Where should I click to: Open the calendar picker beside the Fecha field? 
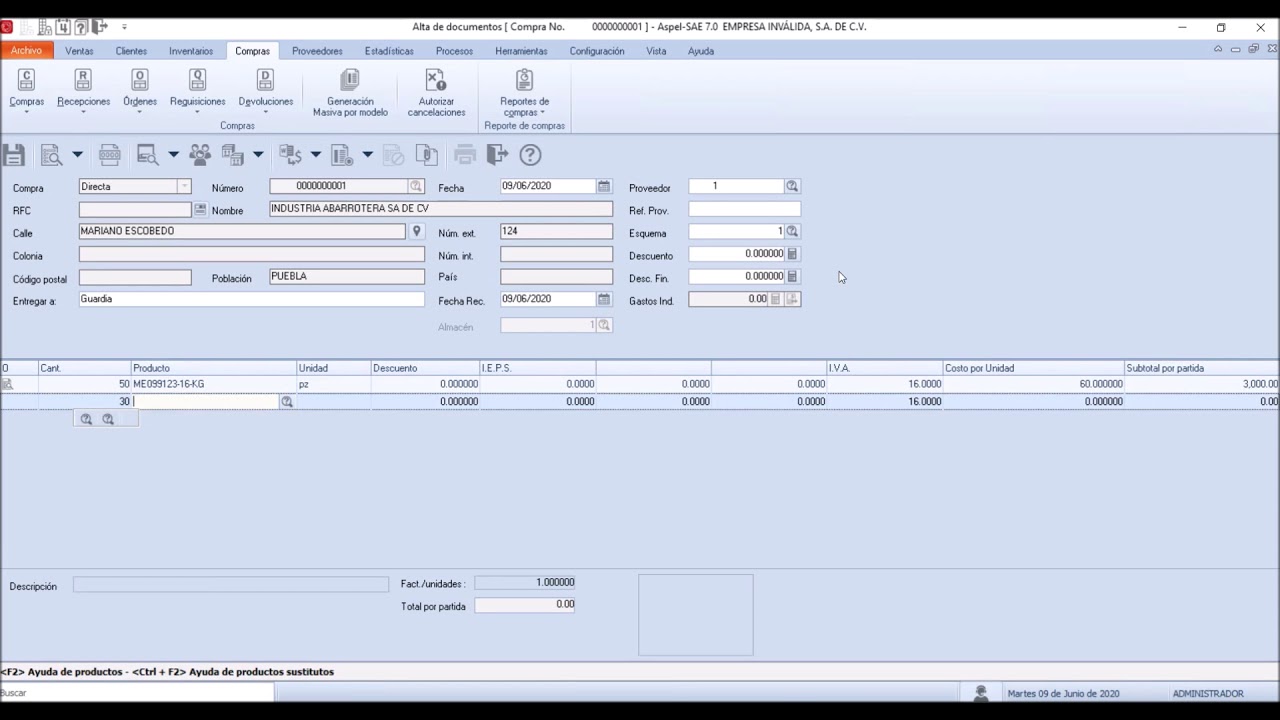pos(604,187)
